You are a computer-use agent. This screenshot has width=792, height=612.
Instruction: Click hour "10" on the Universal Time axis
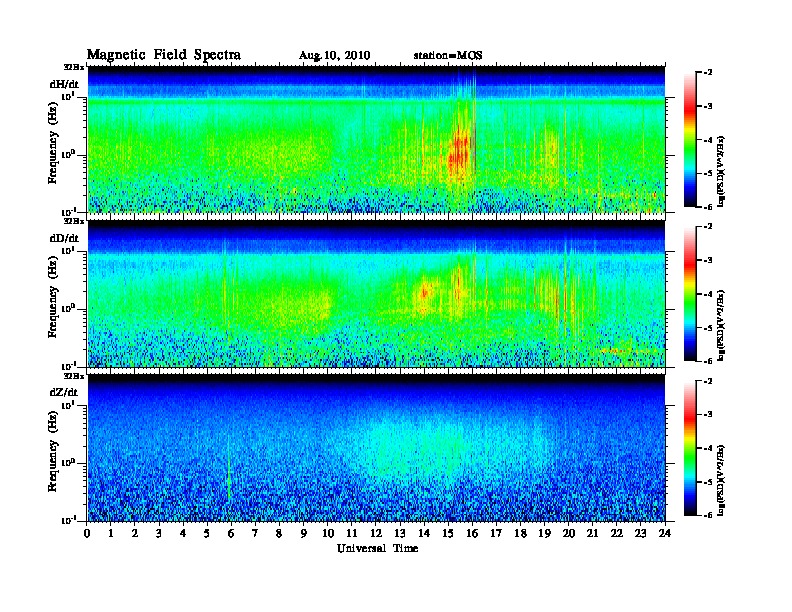pos(328,533)
